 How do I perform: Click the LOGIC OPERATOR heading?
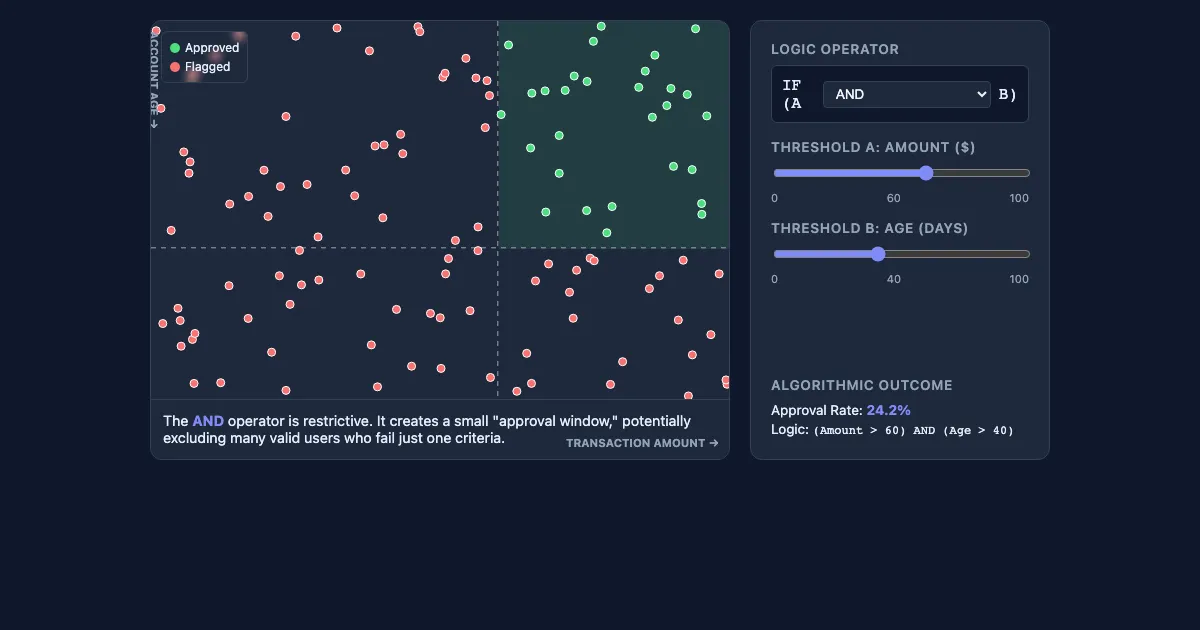[835, 49]
